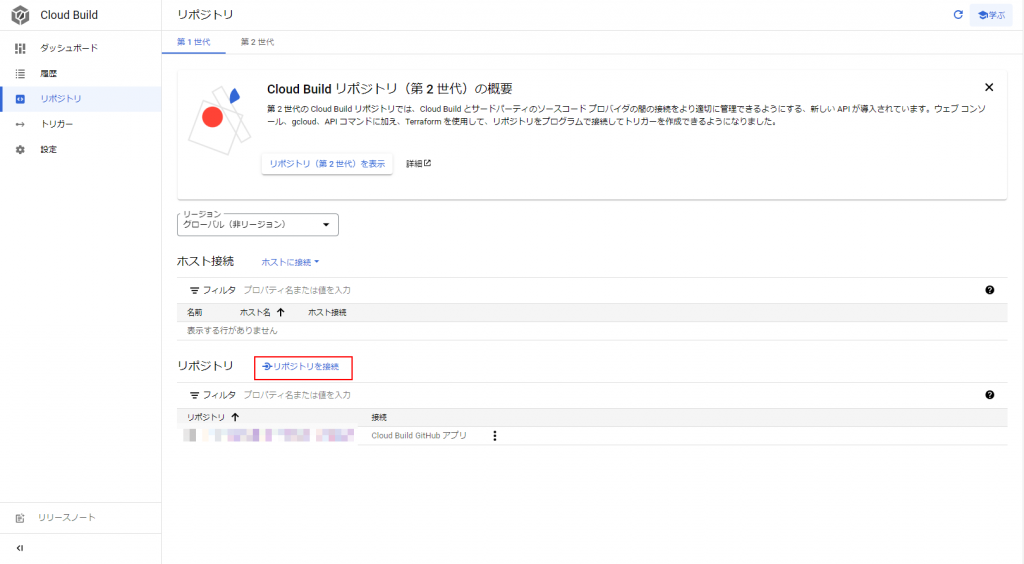Expand the ホストに接続 dropdown
Screen dimensions: 1024x564
pos(290,262)
